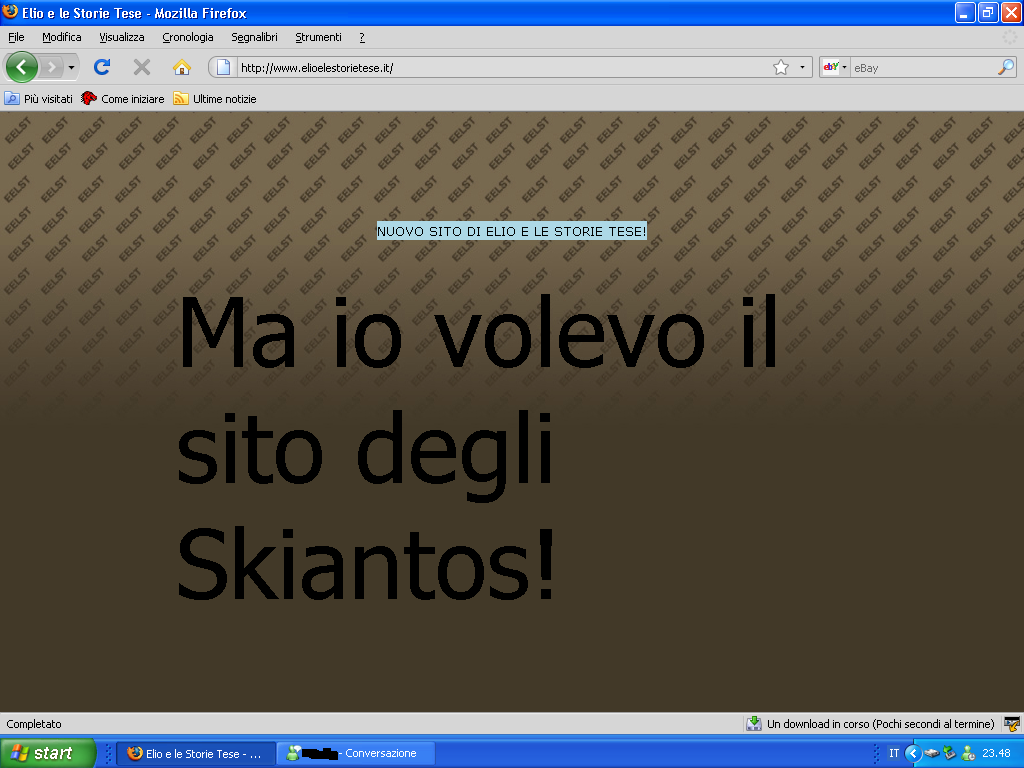1024x768 pixels.
Task: Click the green download arrow status icon
Action: click(x=754, y=724)
